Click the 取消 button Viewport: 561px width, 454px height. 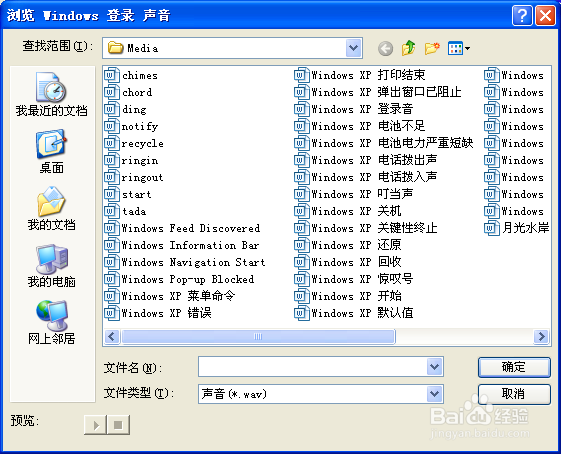tap(514, 394)
